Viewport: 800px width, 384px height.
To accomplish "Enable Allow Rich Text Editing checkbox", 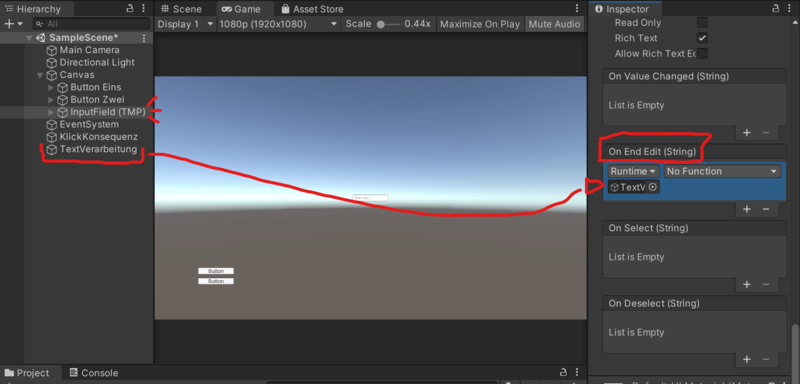I will 703,53.
